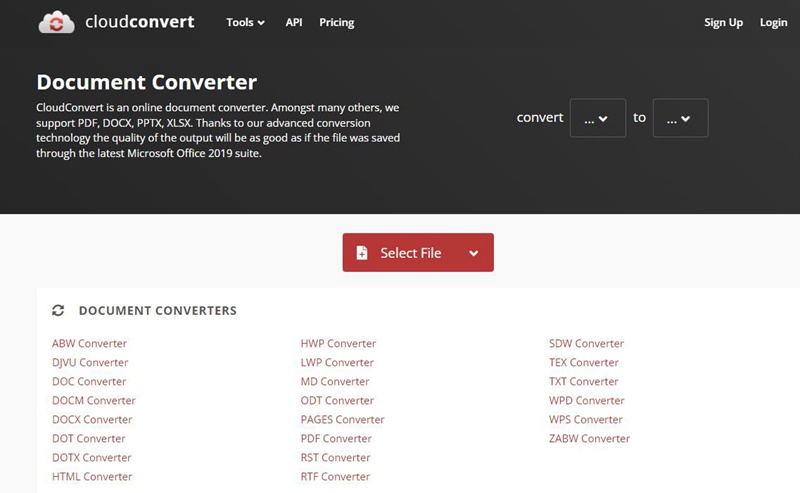Click the Sign Up link
Image resolution: width=800 pixels, height=493 pixels.
pos(723,22)
